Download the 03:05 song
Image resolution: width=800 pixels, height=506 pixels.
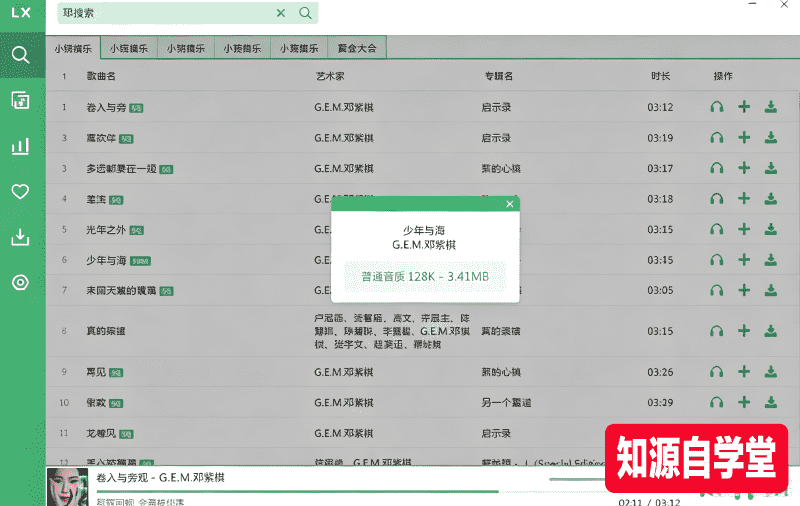770,290
